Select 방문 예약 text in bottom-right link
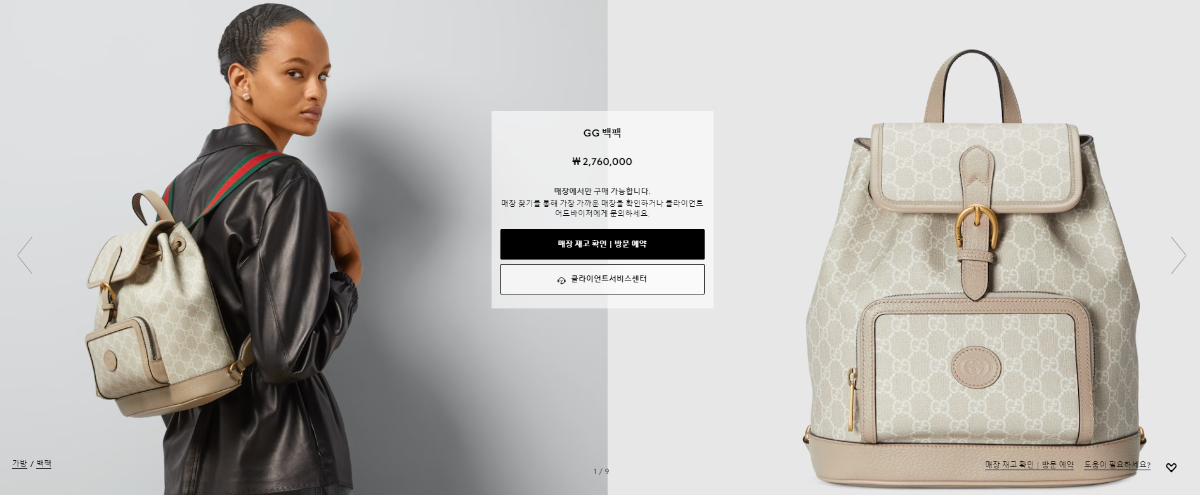The width and height of the screenshot is (1200, 495). [x=1058, y=465]
